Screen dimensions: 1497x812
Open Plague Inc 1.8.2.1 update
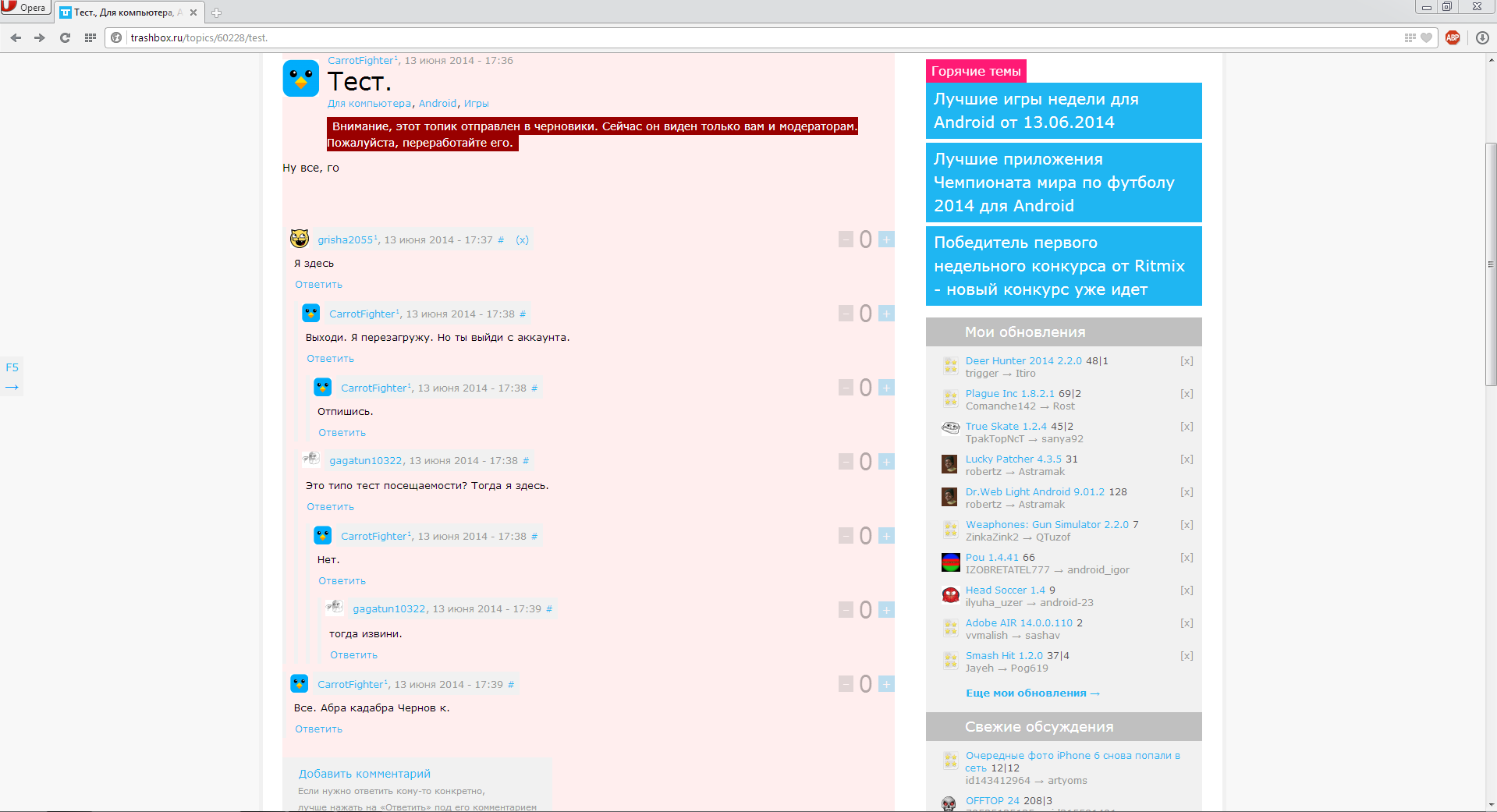point(1009,393)
